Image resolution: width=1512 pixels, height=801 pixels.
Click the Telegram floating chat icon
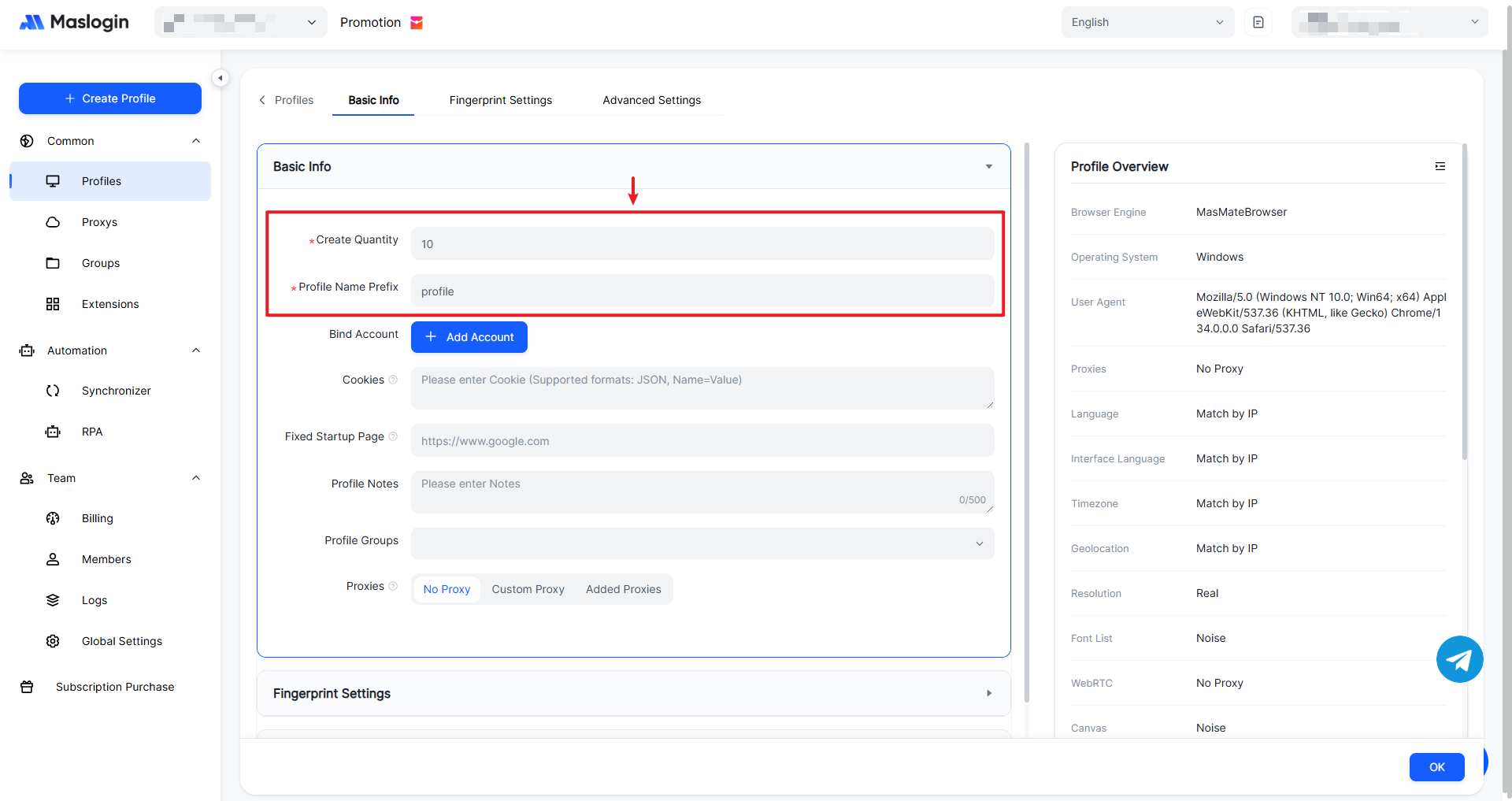click(x=1459, y=659)
